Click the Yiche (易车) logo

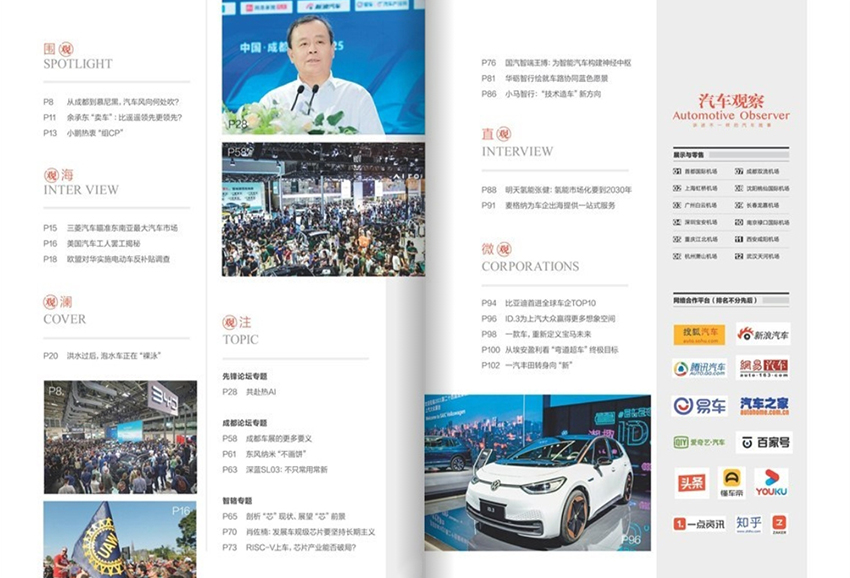click(698, 406)
